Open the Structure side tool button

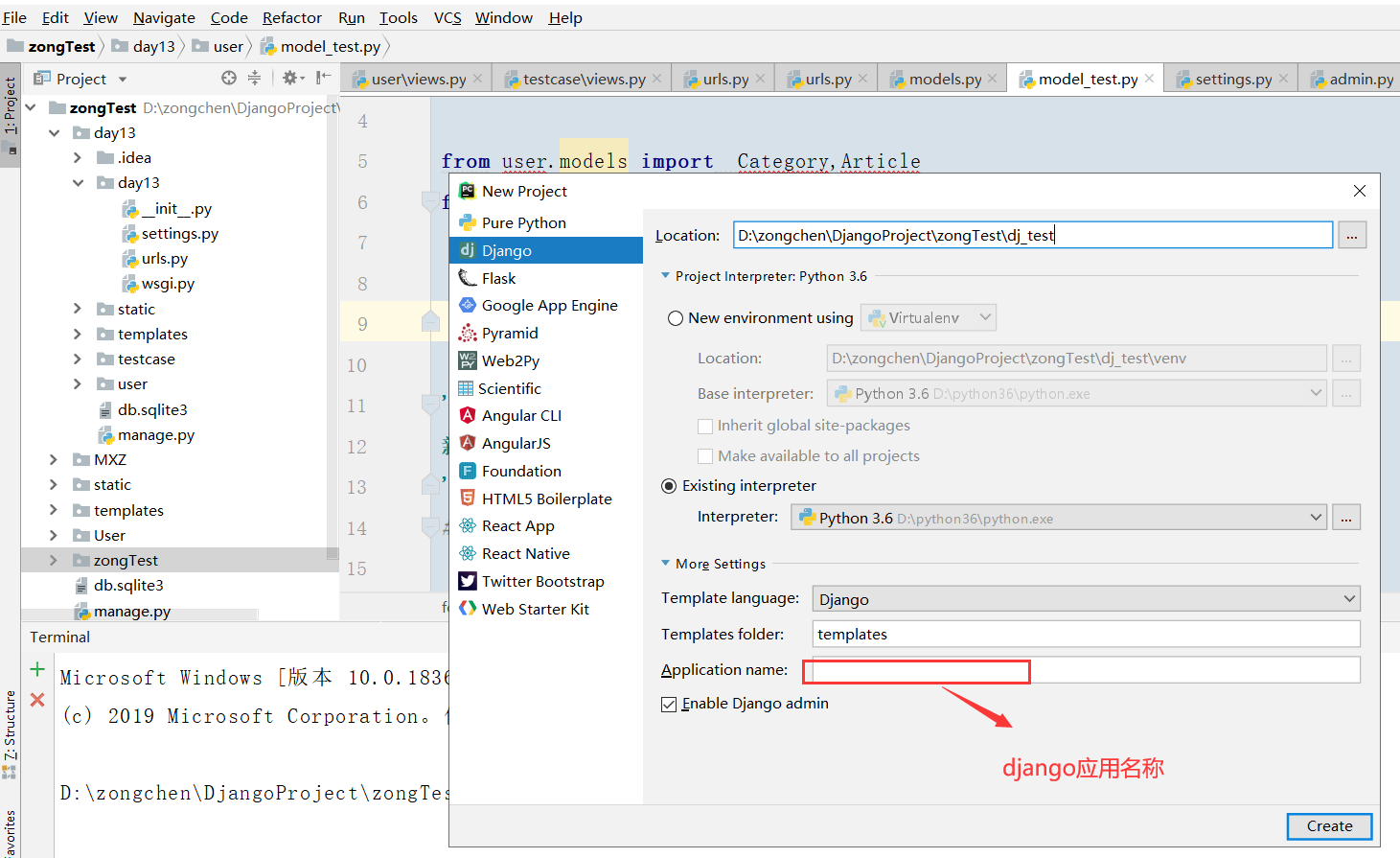(x=10, y=733)
